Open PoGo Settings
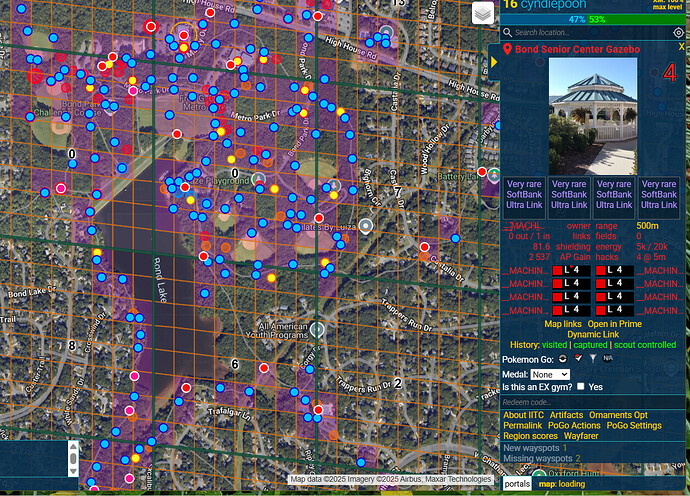This screenshot has height=496, width=690. point(634,426)
